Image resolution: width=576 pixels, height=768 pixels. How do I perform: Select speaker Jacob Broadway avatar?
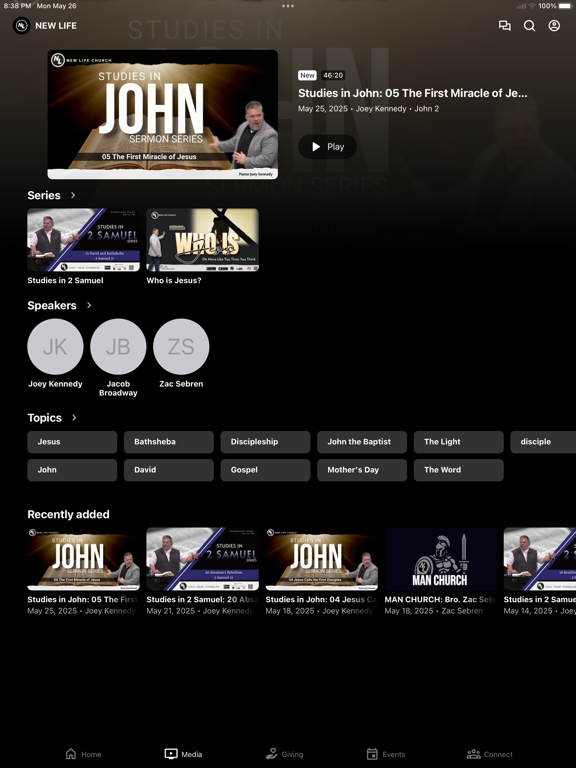click(x=118, y=347)
